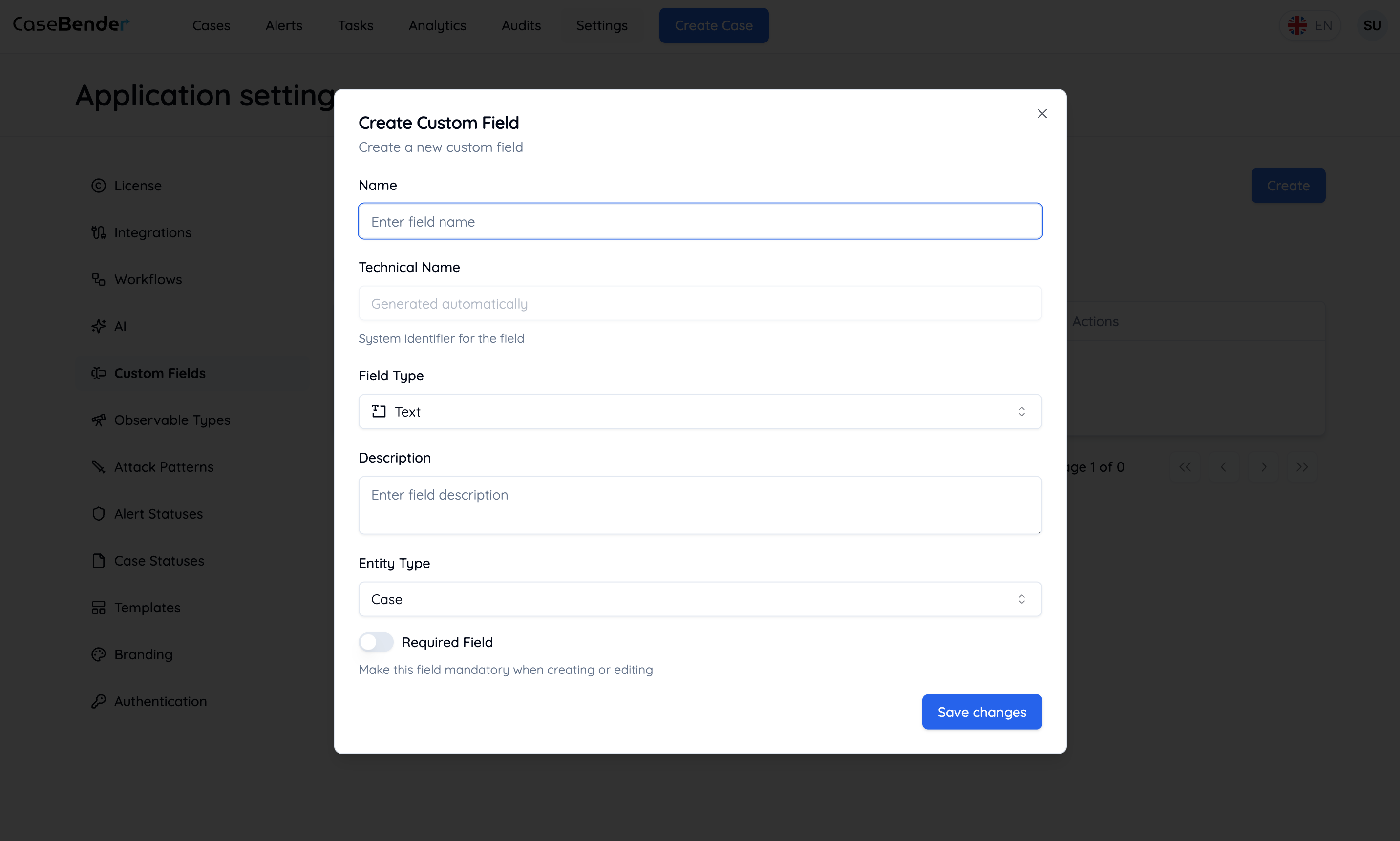This screenshot has width=1400, height=841.
Task: Open the Field Type dropdown showing Text
Action: 700,411
